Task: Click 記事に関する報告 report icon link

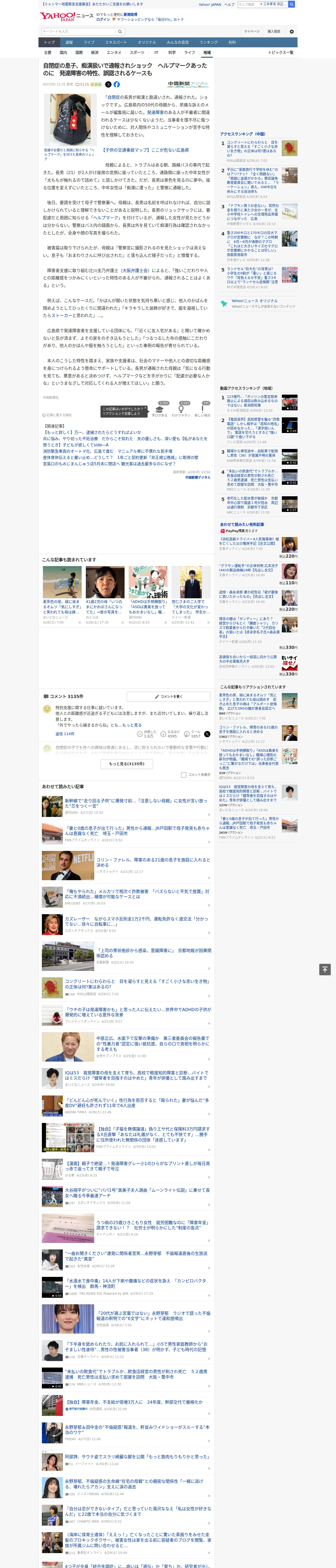Action: coord(57,415)
